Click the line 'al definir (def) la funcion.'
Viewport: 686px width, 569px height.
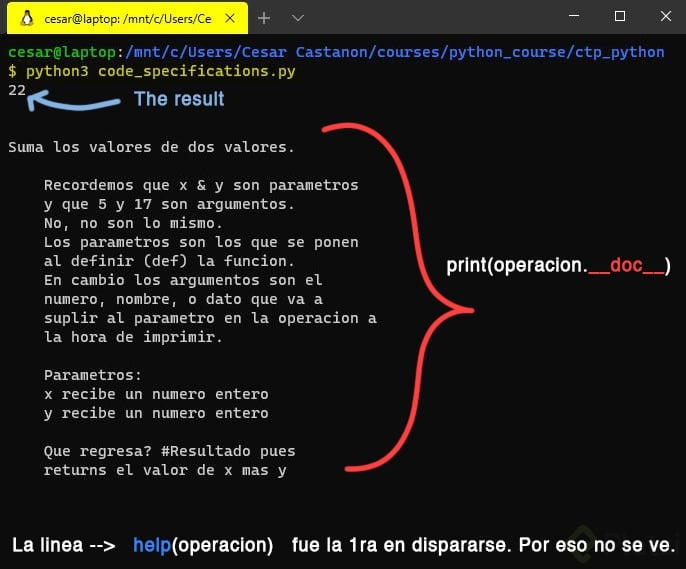pyautogui.click(x=169, y=261)
